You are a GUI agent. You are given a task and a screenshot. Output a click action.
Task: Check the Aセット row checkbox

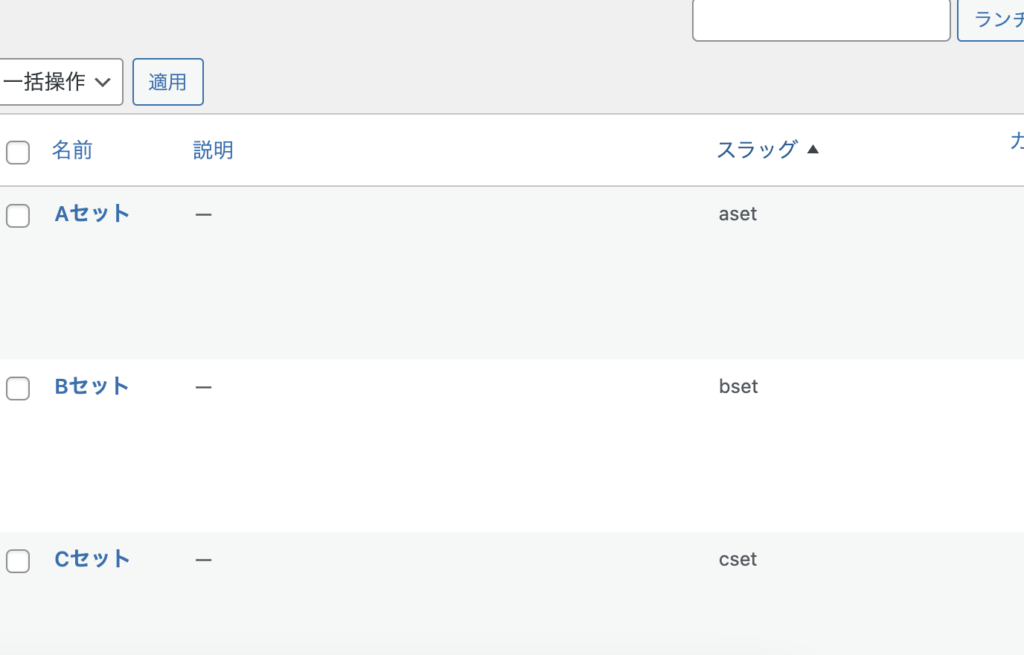click(x=18, y=215)
